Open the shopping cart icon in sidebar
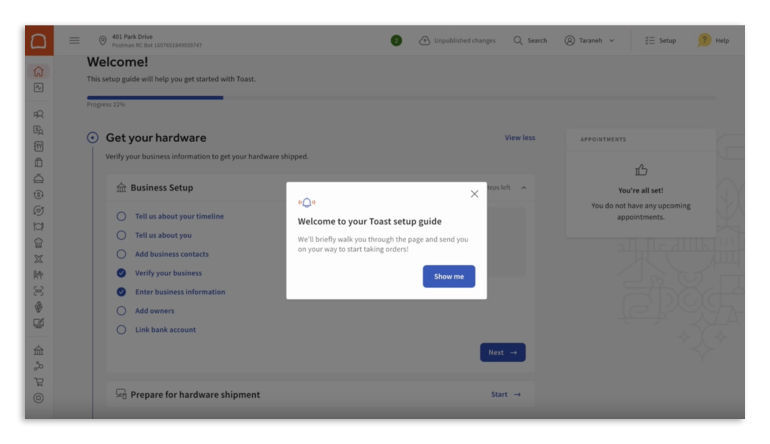 pos(38,381)
